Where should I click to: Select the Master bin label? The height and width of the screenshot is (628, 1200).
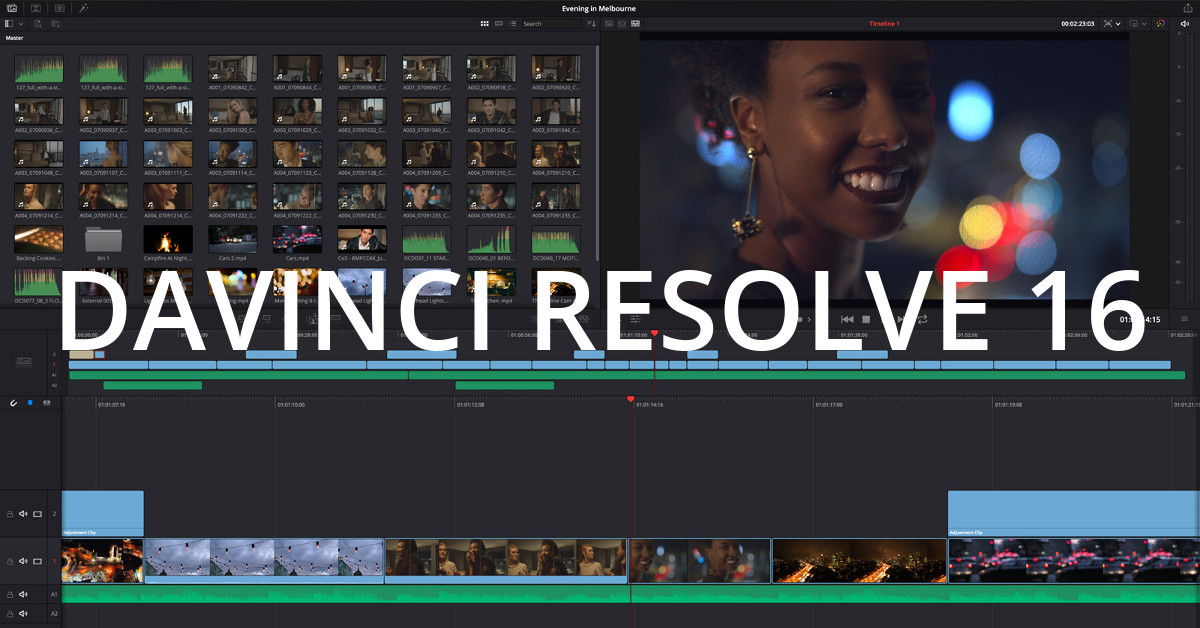[x=14, y=38]
